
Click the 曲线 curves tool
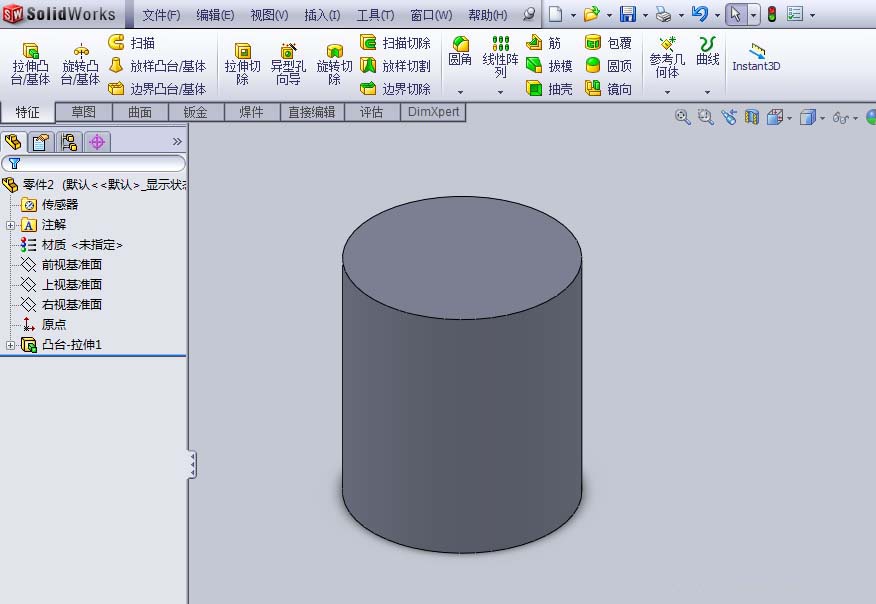tap(707, 51)
